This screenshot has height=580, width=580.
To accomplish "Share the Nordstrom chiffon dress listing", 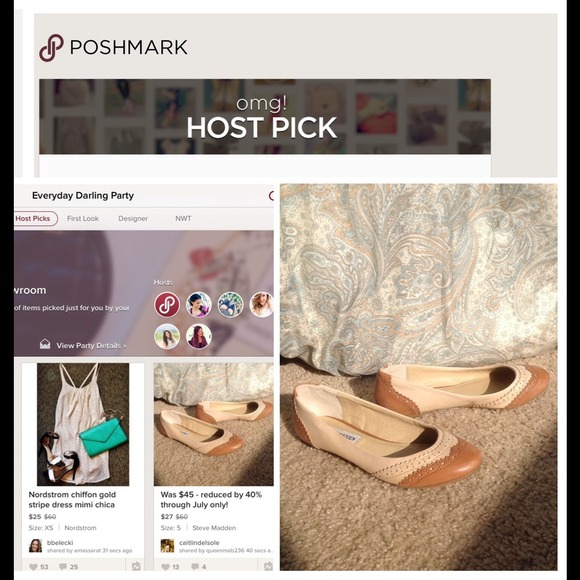I will (x=136, y=566).
